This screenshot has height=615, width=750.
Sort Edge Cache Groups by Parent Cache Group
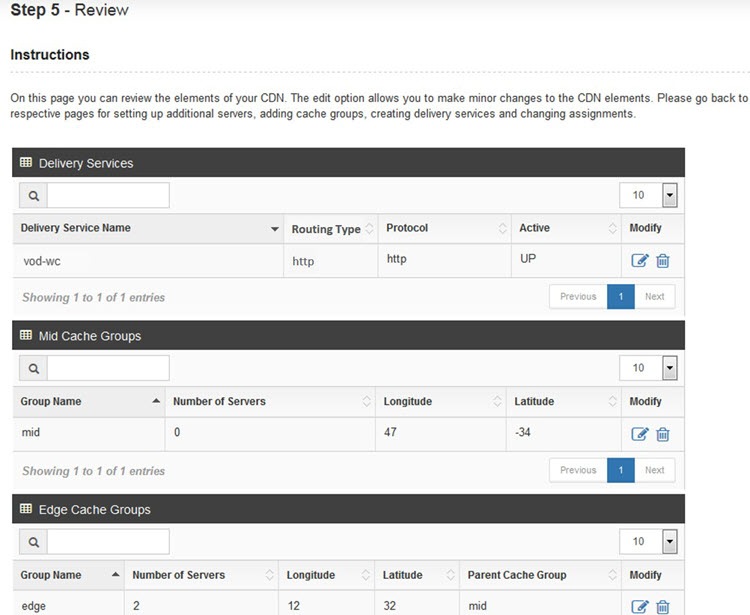[540, 575]
